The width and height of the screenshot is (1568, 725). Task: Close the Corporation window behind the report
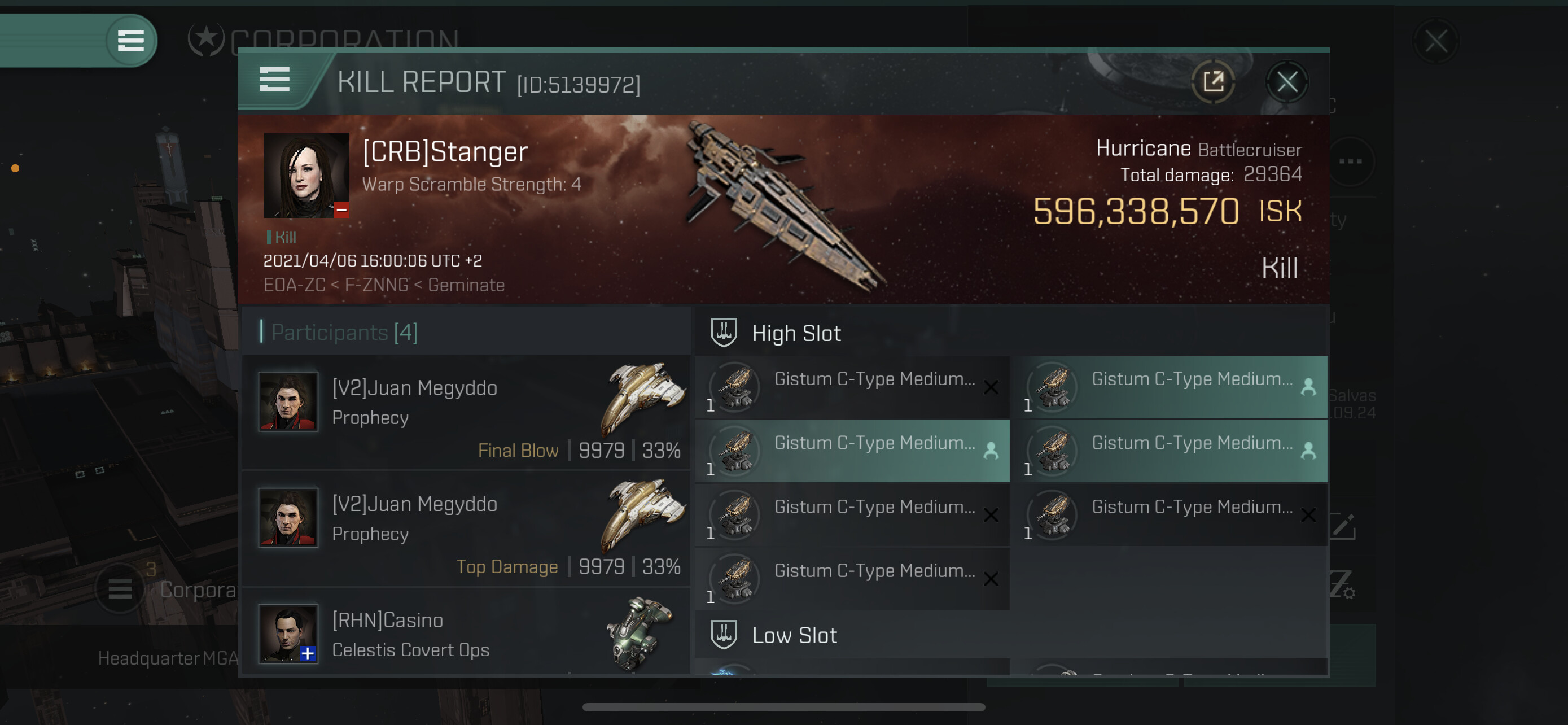[1435, 41]
